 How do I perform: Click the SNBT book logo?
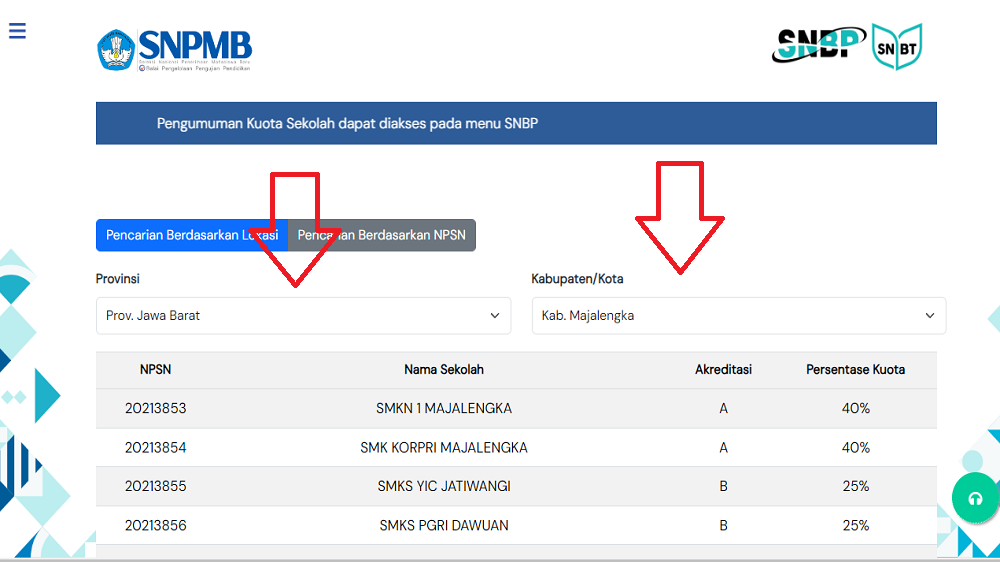(896, 46)
